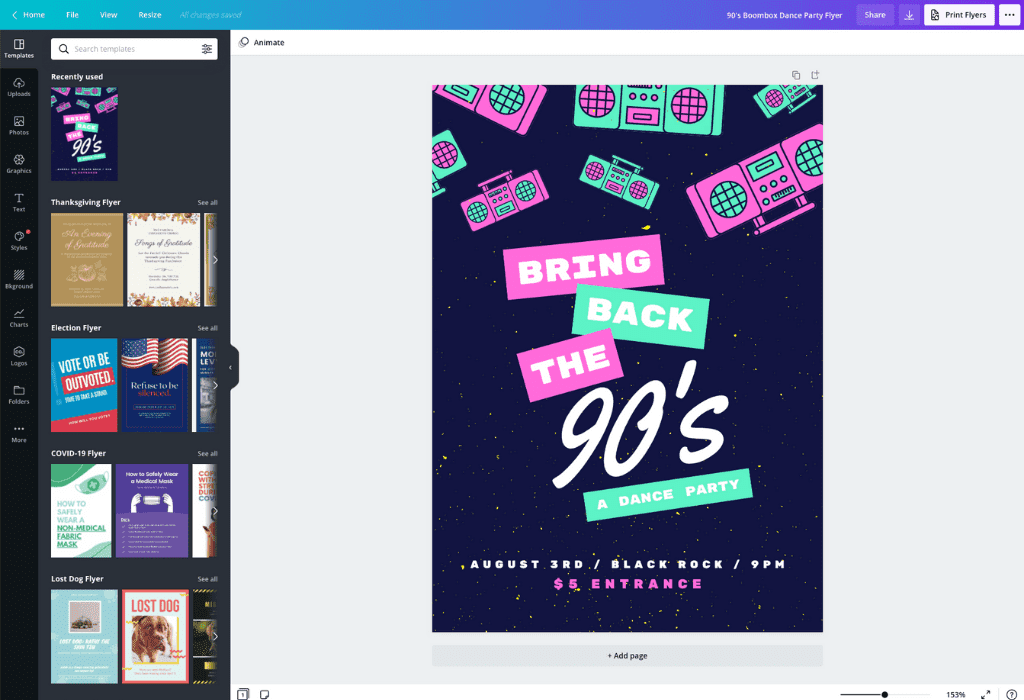Open the Uploads panel in sidebar
Image resolution: width=1024 pixels, height=700 pixels.
(x=19, y=87)
